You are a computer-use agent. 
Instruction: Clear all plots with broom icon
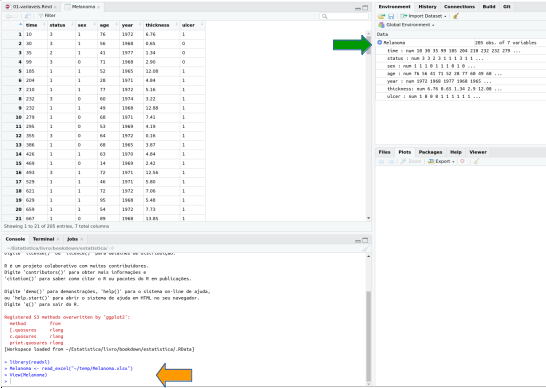[x=476, y=161]
